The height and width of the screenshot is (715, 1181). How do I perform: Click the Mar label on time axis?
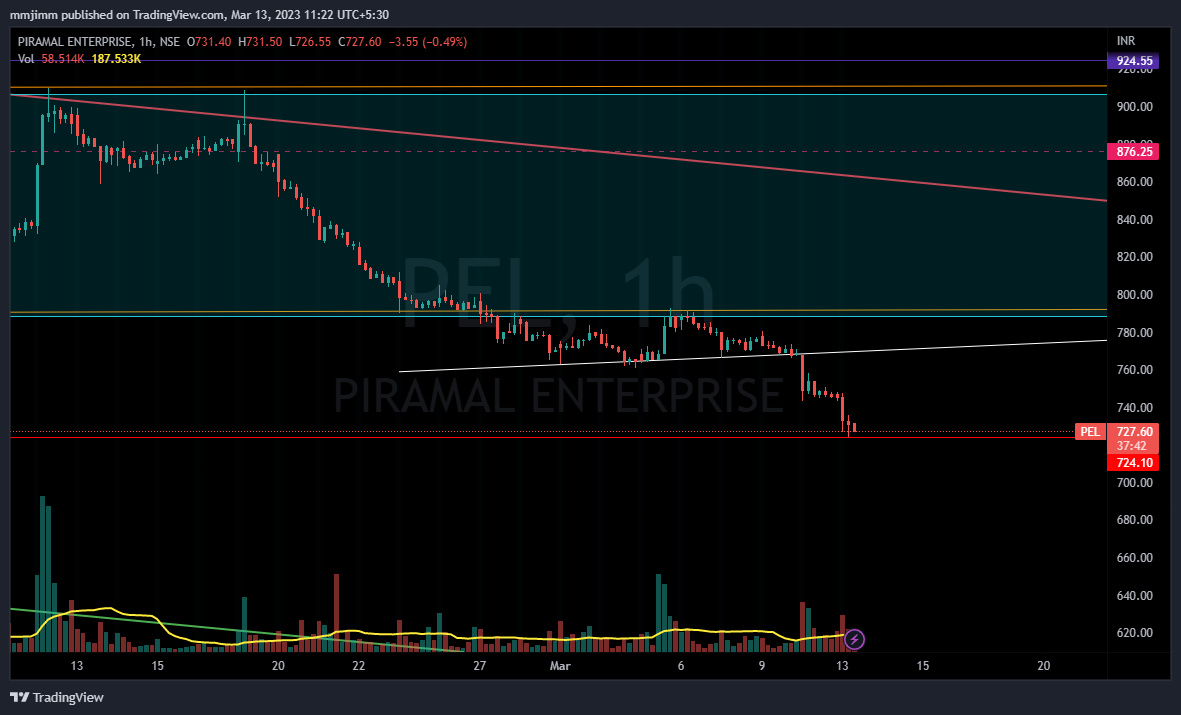[560, 666]
